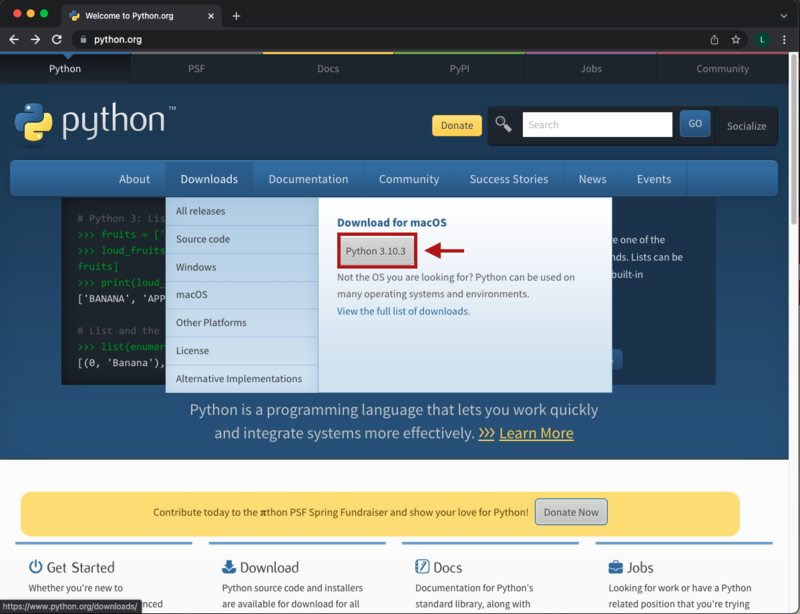Switch to the PyPI section in the top bar
Screen dimensions: 800x614
(x=459, y=68)
